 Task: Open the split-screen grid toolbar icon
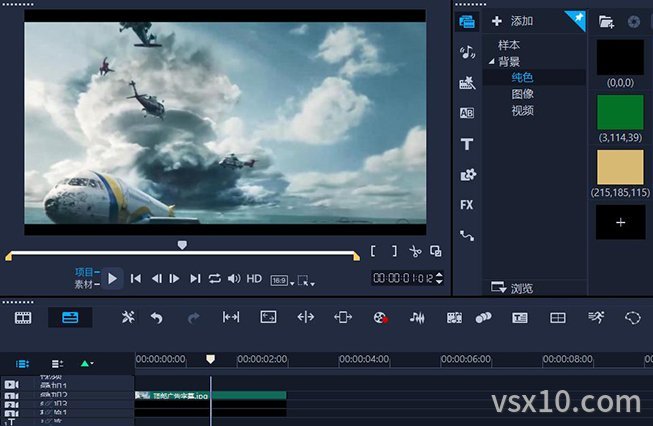558,318
